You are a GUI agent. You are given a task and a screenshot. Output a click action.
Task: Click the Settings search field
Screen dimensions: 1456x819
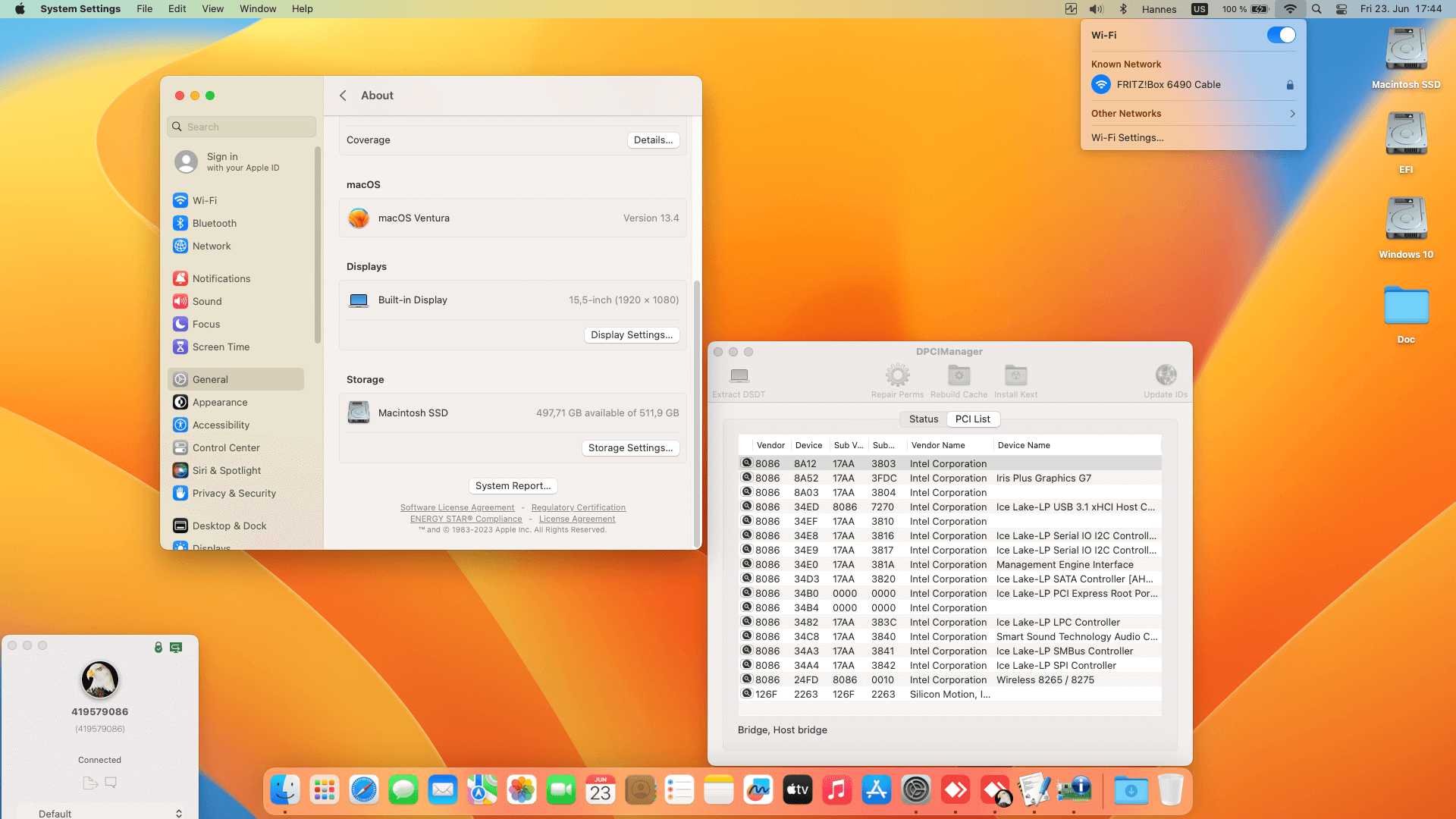tap(241, 127)
